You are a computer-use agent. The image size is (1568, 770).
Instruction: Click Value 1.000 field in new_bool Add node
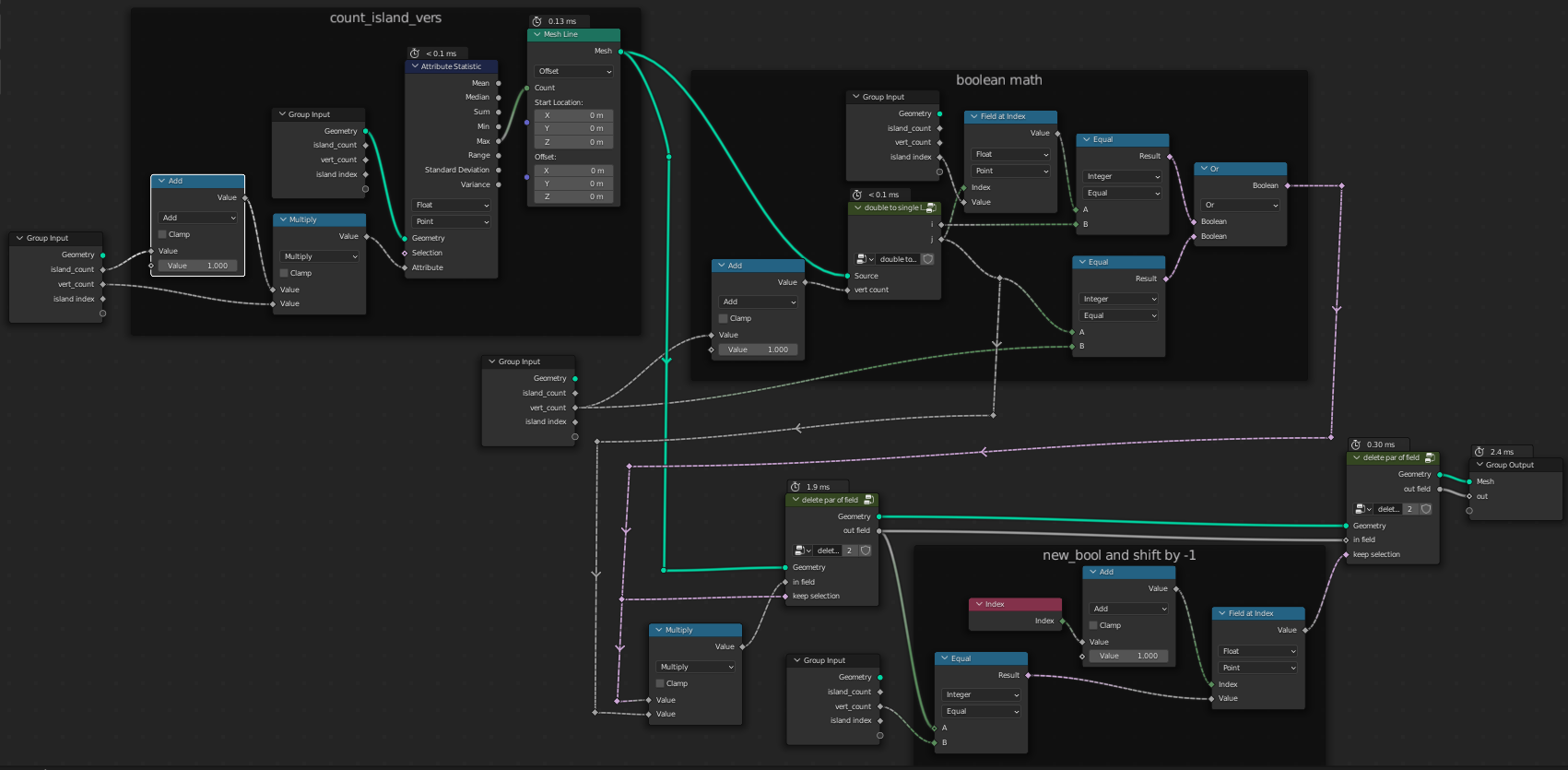(x=1128, y=656)
